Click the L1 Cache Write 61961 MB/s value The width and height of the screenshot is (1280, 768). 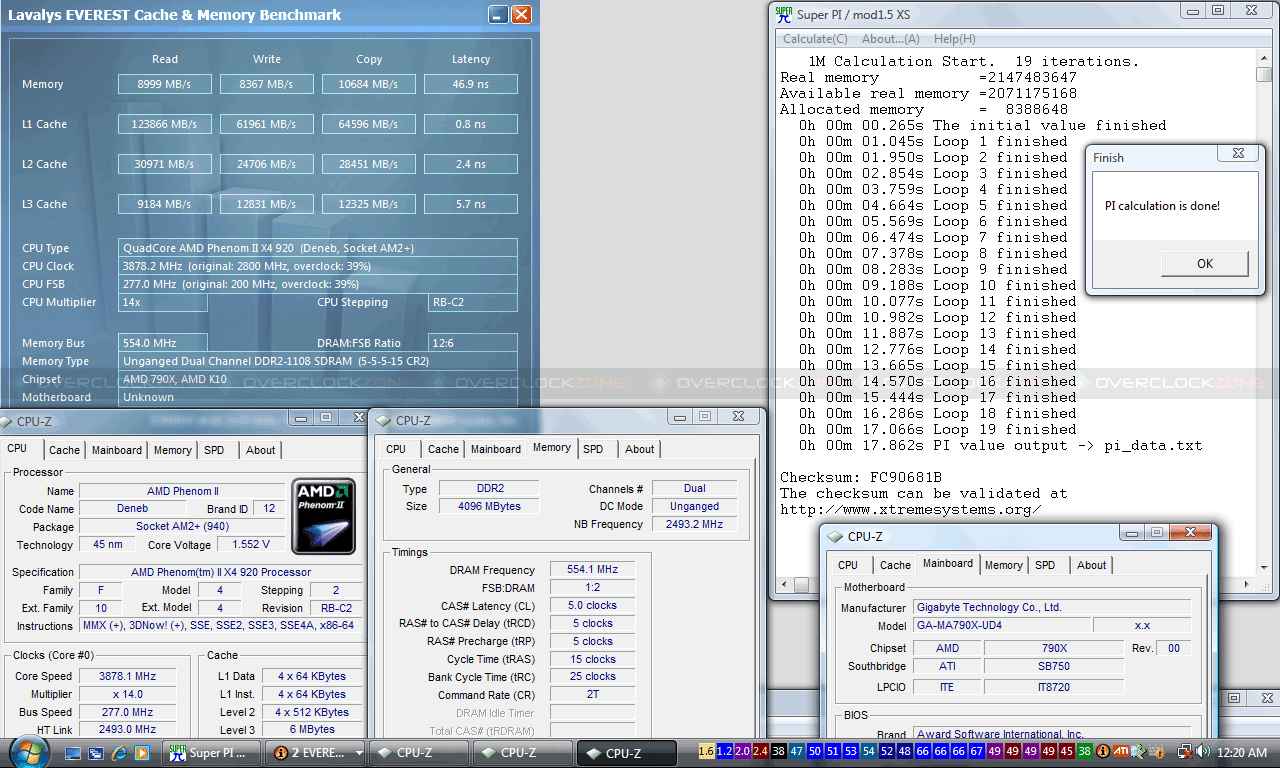(267, 124)
